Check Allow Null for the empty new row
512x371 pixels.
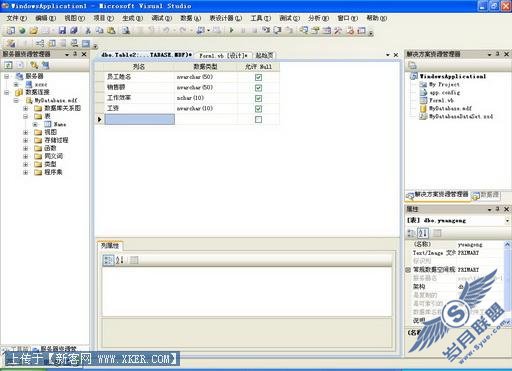[258, 119]
